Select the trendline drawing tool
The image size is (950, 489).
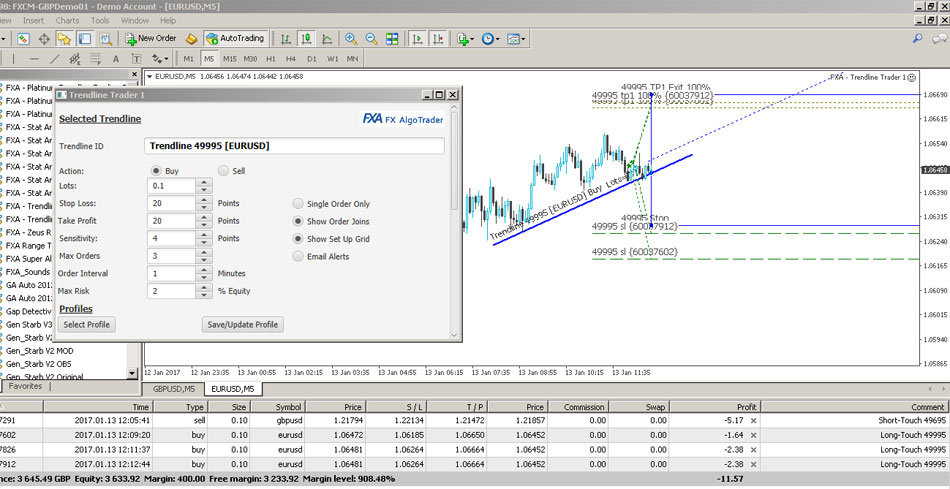pyautogui.click(x=55, y=59)
